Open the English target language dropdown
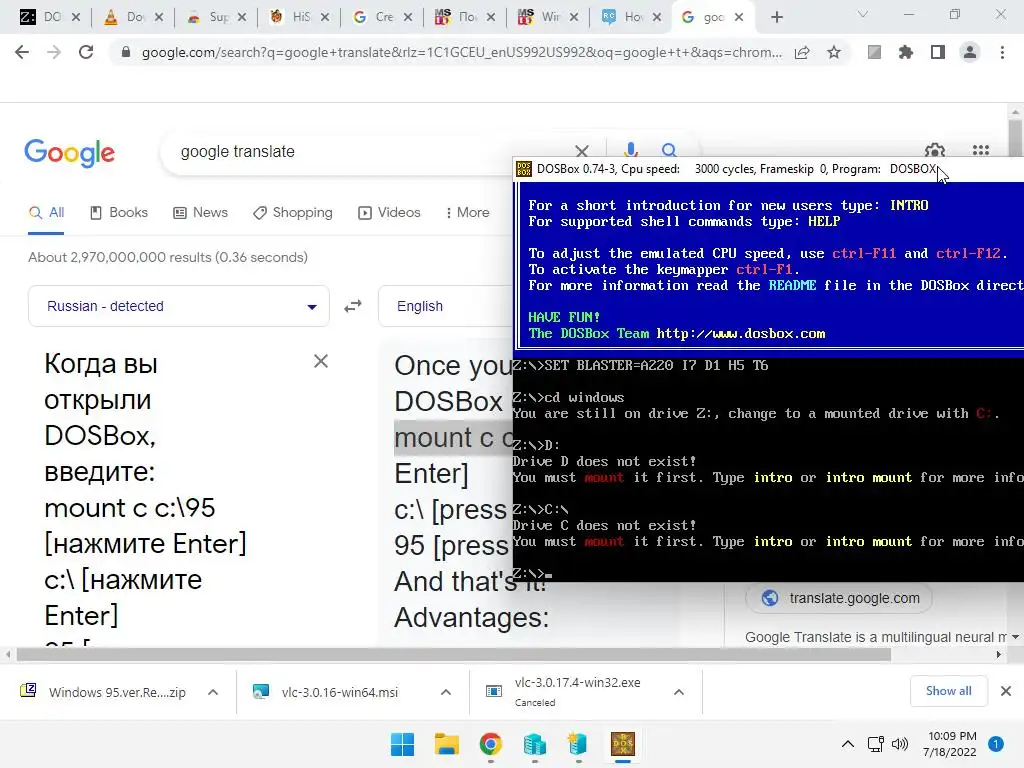1024x768 pixels. tap(445, 306)
